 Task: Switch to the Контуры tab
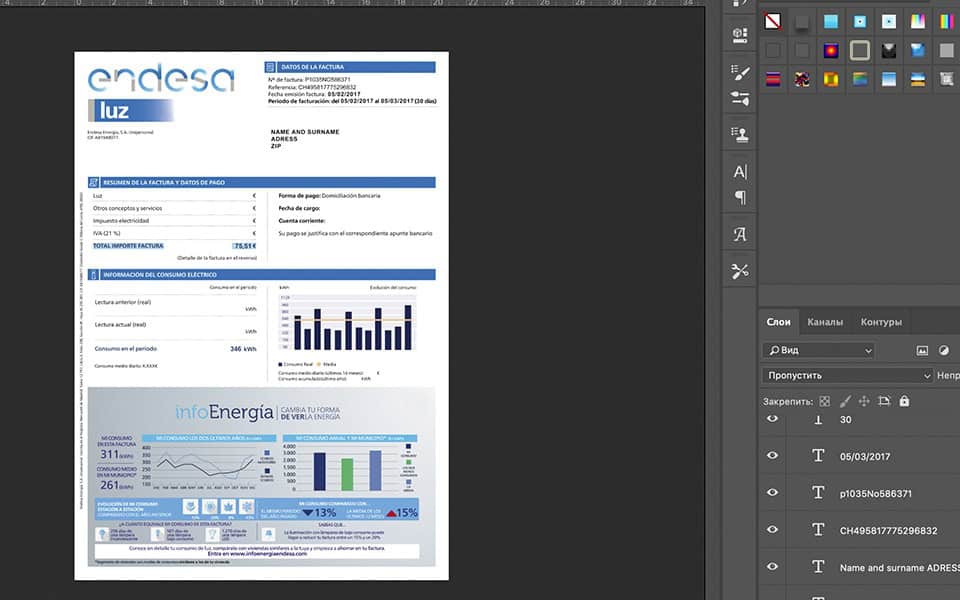881,322
